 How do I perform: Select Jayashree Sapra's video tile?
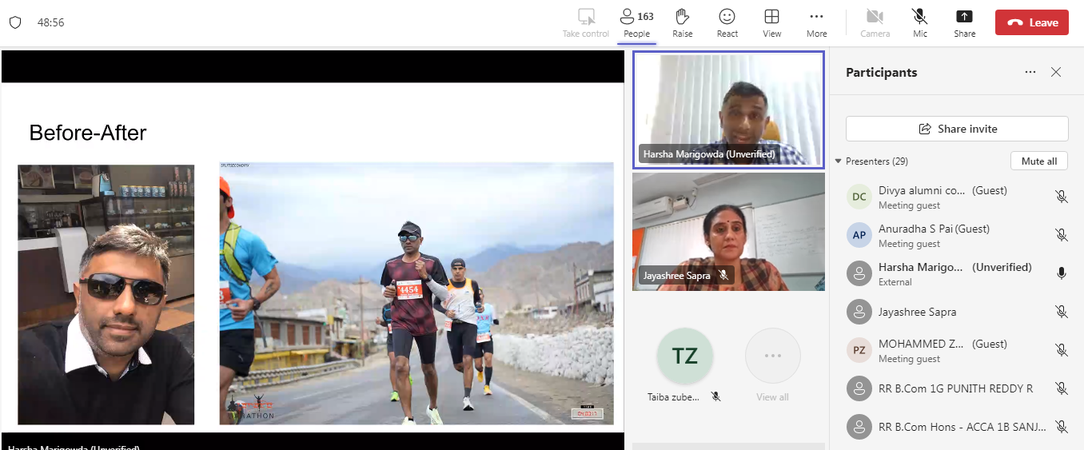coord(728,231)
